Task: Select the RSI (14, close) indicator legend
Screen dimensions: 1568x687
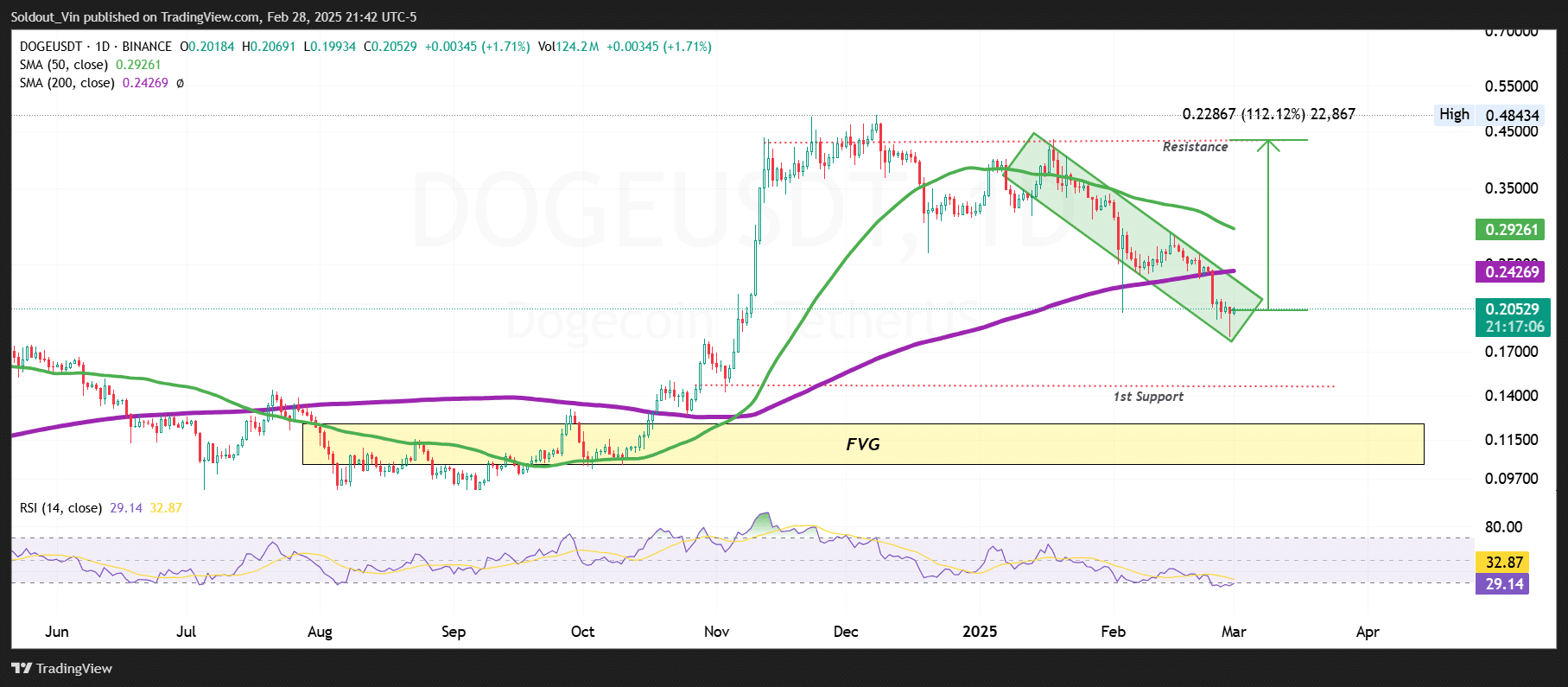Action: [x=60, y=508]
